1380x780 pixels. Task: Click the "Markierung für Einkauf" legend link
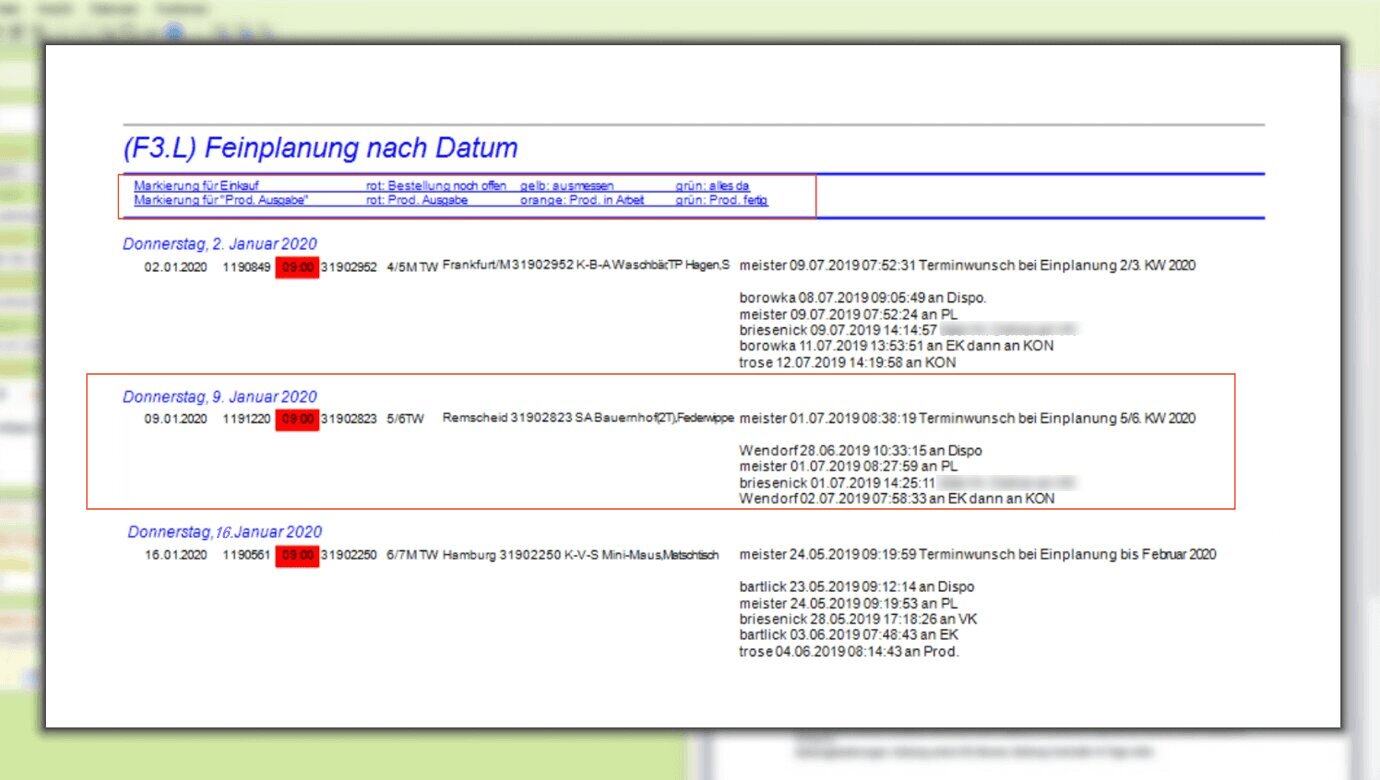[182, 186]
